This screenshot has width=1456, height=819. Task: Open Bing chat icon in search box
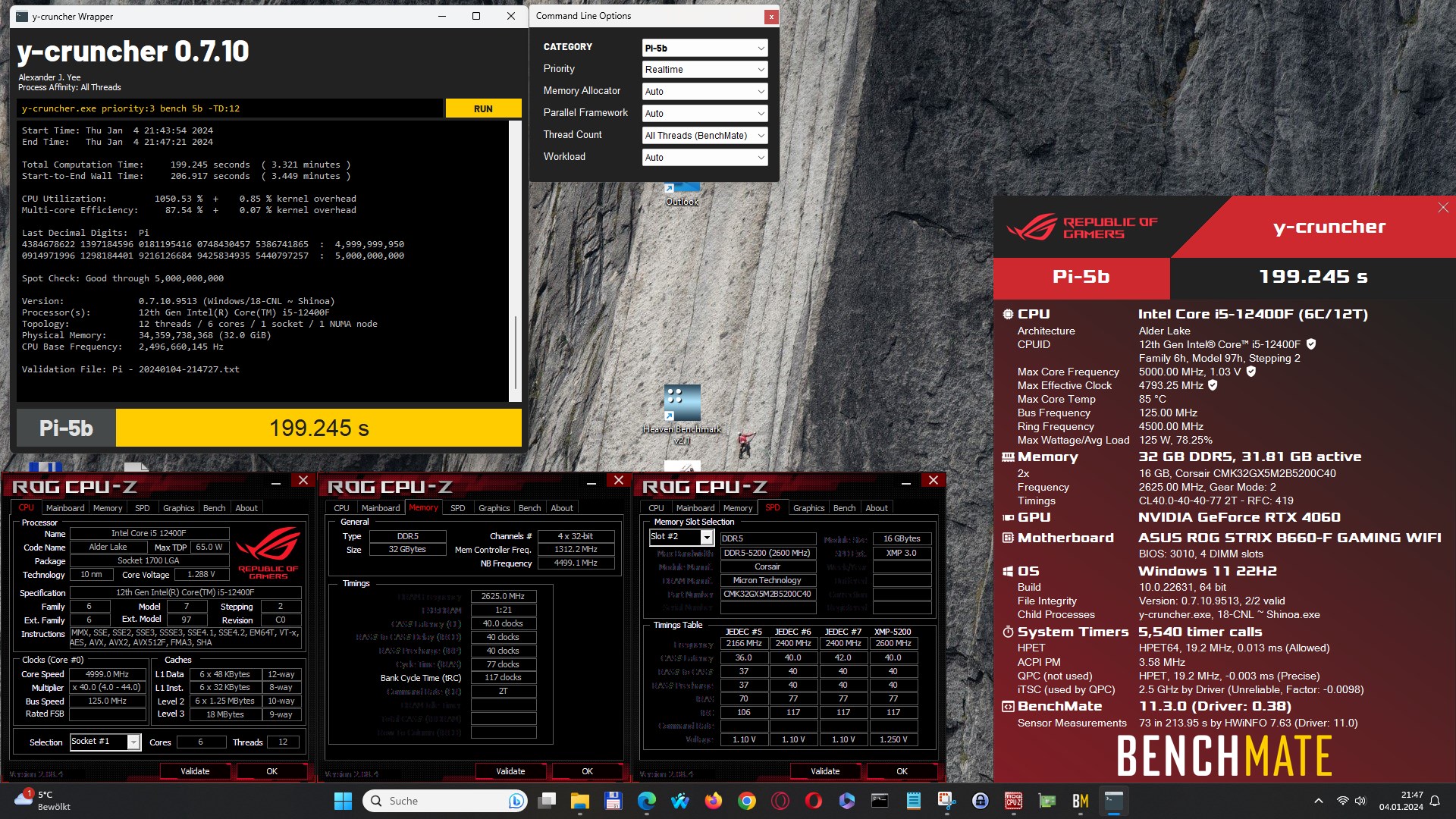click(x=516, y=801)
